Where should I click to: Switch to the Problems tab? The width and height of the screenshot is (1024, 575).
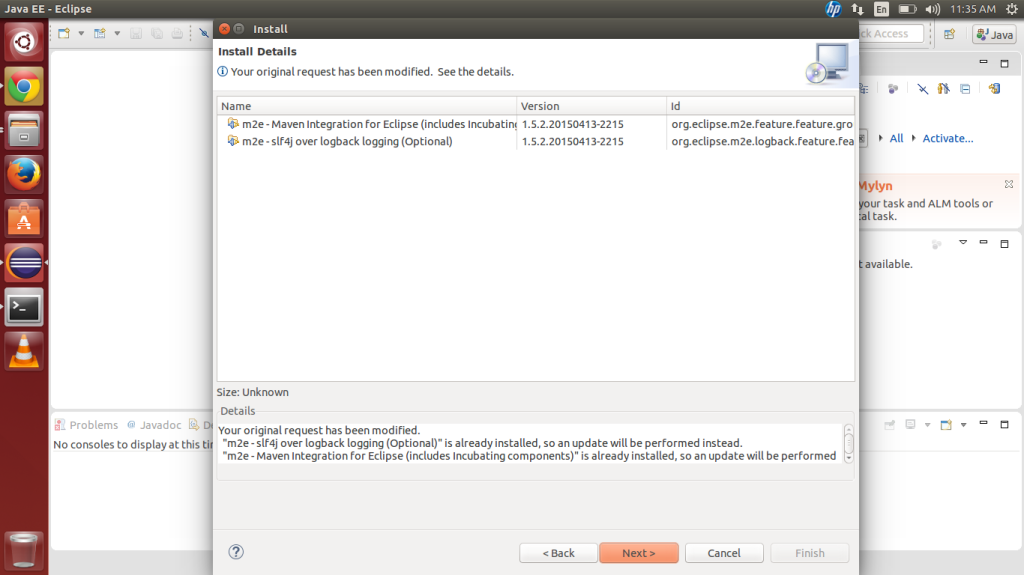tap(87, 425)
